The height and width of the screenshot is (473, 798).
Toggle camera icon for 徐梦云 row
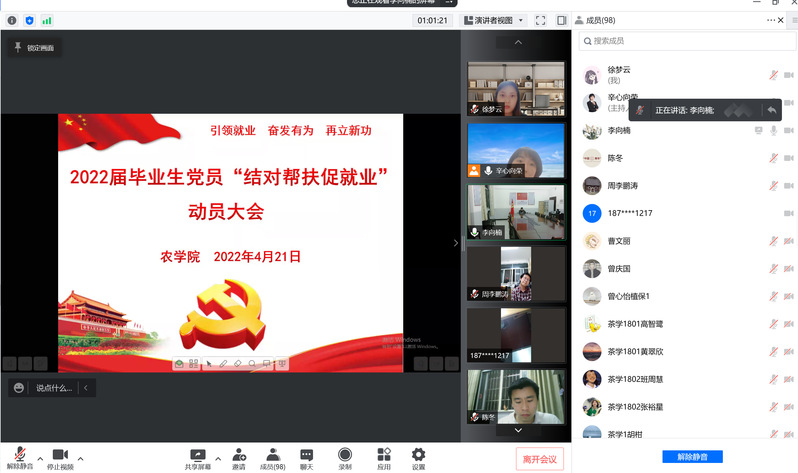[x=788, y=75]
